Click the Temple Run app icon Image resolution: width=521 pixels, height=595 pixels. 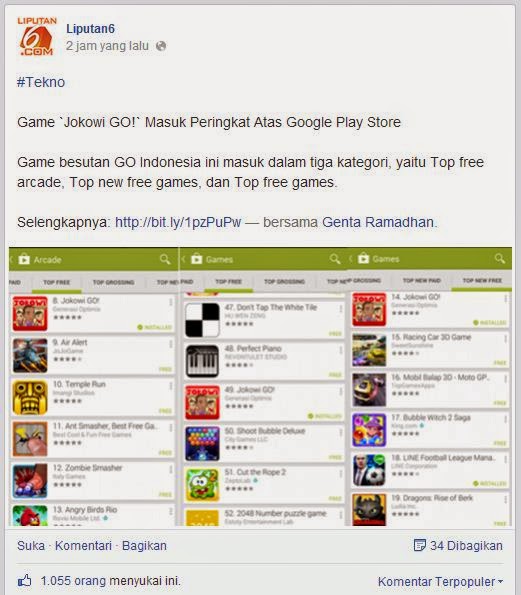tap(30, 397)
